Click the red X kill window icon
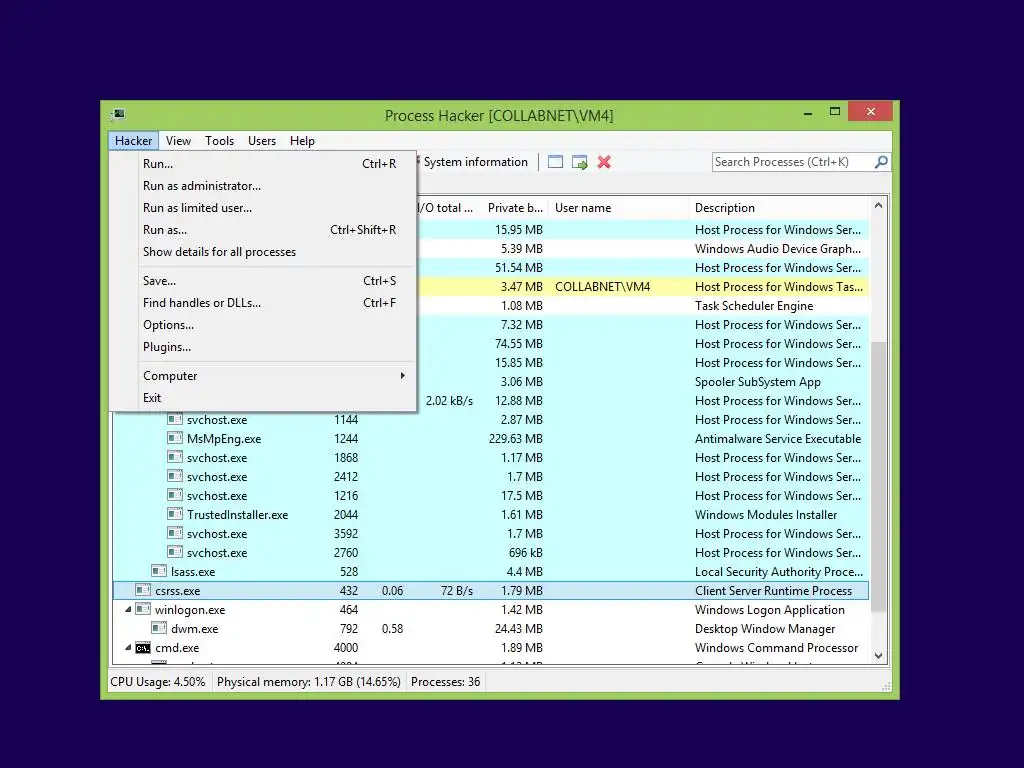 coord(604,162)
